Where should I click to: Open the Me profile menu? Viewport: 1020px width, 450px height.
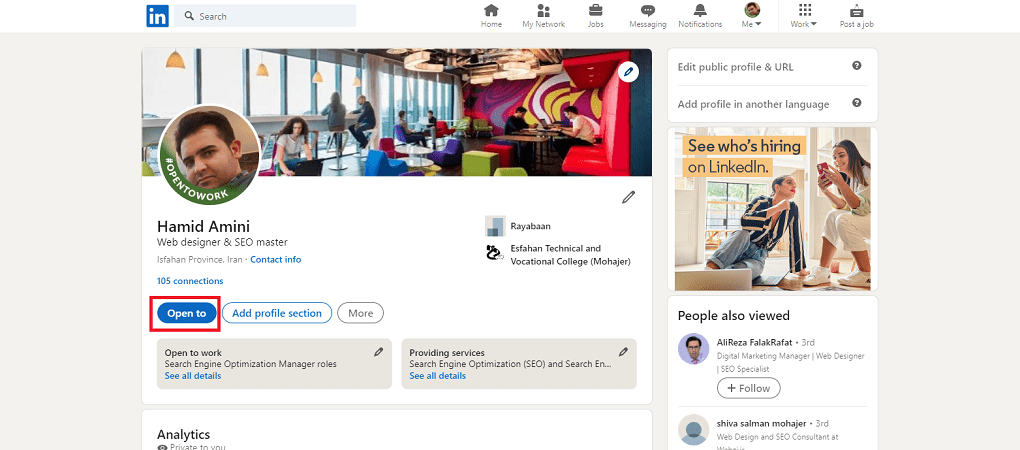pyautogui.click(x=751, y=16)
